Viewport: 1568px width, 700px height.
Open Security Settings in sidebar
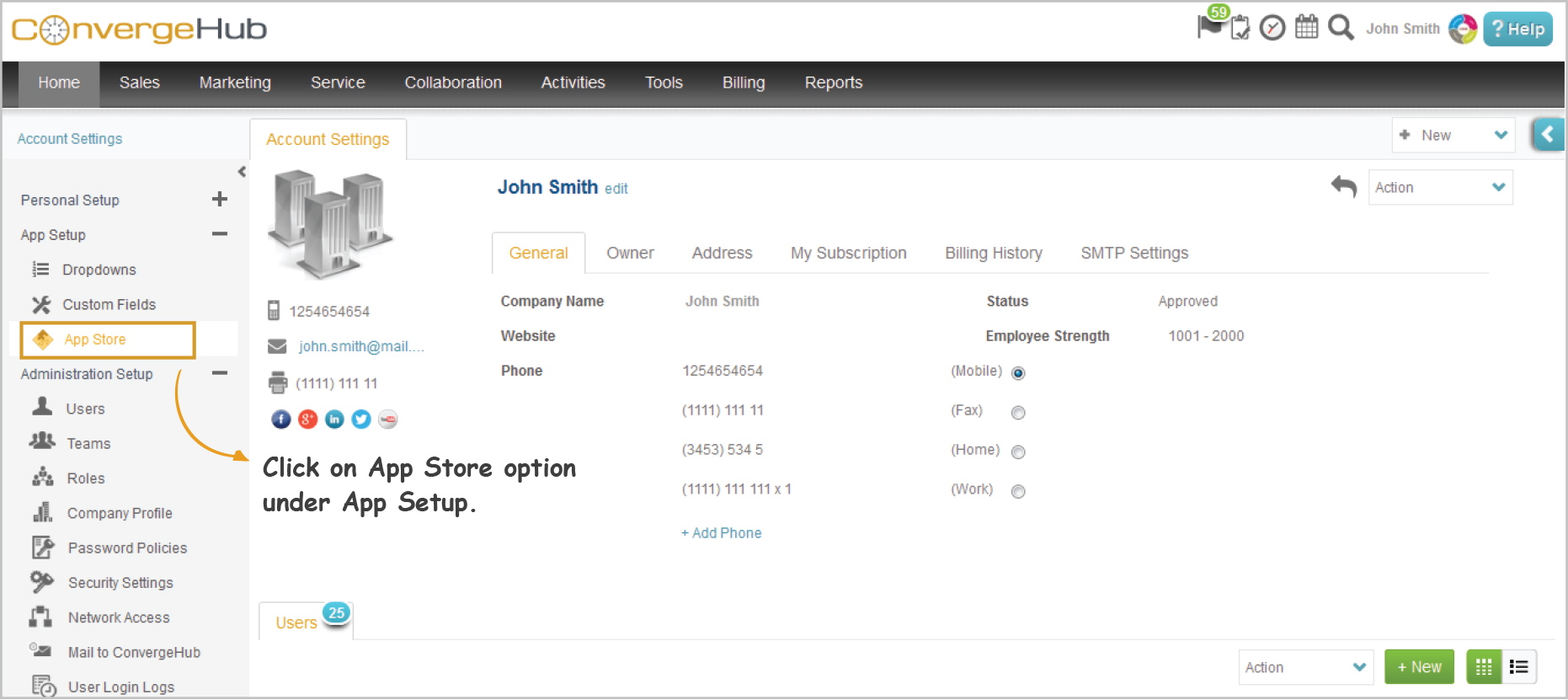[x=120, y=582]
